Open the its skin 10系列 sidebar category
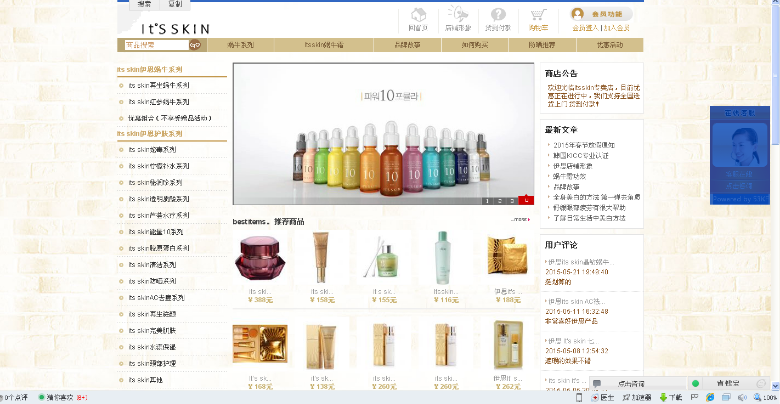 tap(156, 232)
